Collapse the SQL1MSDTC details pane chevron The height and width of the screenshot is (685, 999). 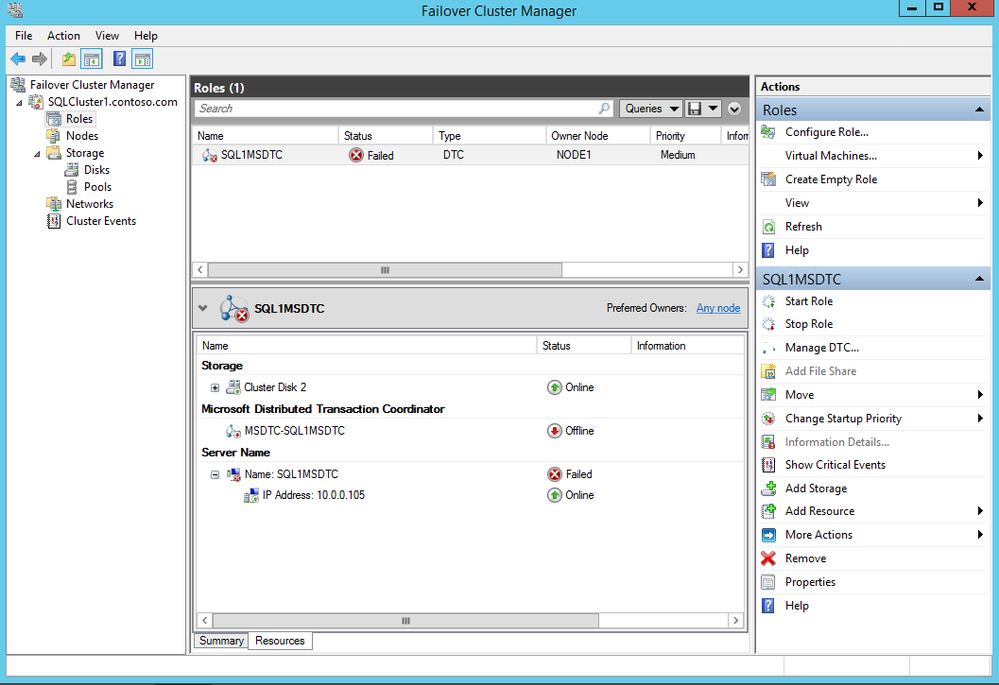(203, 308)
